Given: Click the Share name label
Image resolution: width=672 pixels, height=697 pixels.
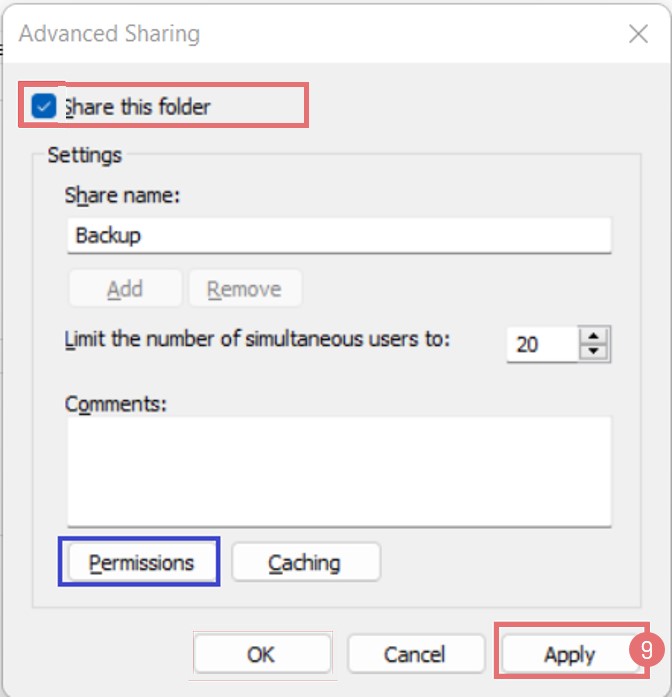Looking at the screenshot, I should (x=122, y=195).
